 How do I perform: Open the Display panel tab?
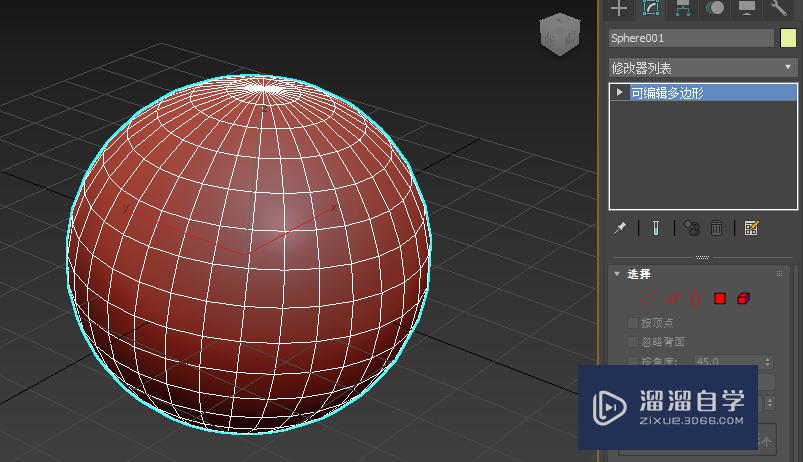click(x=747, y=8)
